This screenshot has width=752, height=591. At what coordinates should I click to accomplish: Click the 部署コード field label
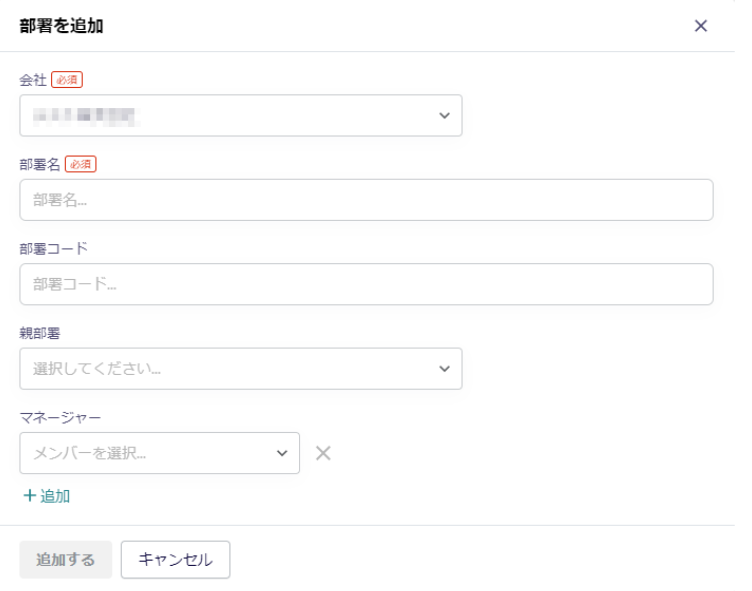coord(53,248)
